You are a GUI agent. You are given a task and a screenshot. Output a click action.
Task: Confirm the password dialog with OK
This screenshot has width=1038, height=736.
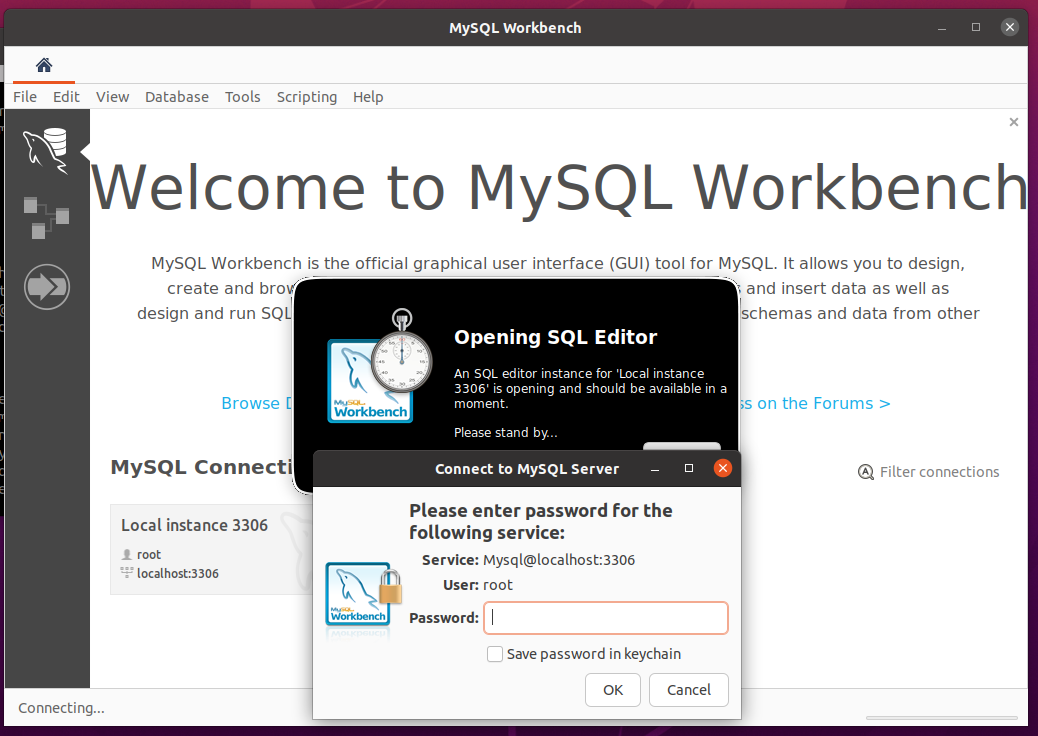point(612,690)
